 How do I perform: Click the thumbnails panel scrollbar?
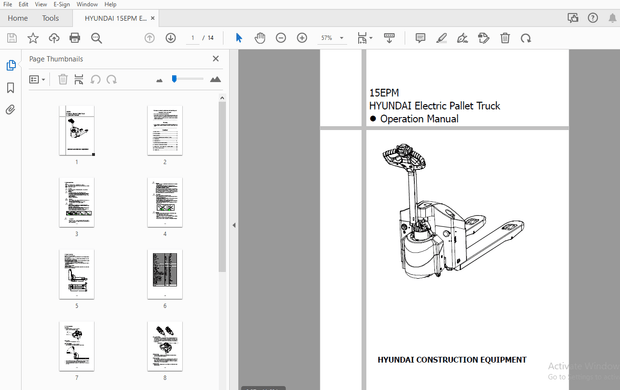click(222, 187)
